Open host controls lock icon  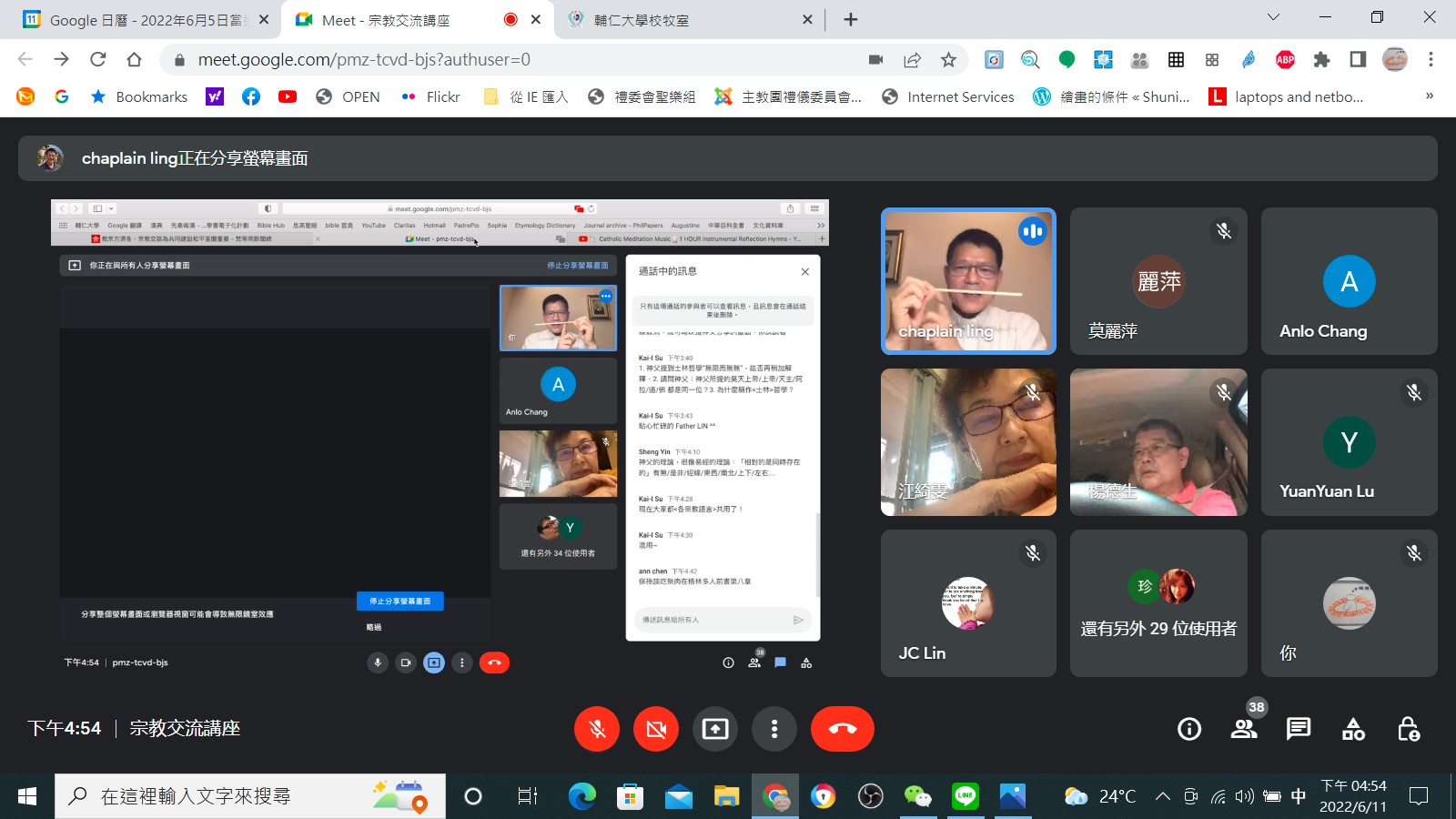point(1408,729)
